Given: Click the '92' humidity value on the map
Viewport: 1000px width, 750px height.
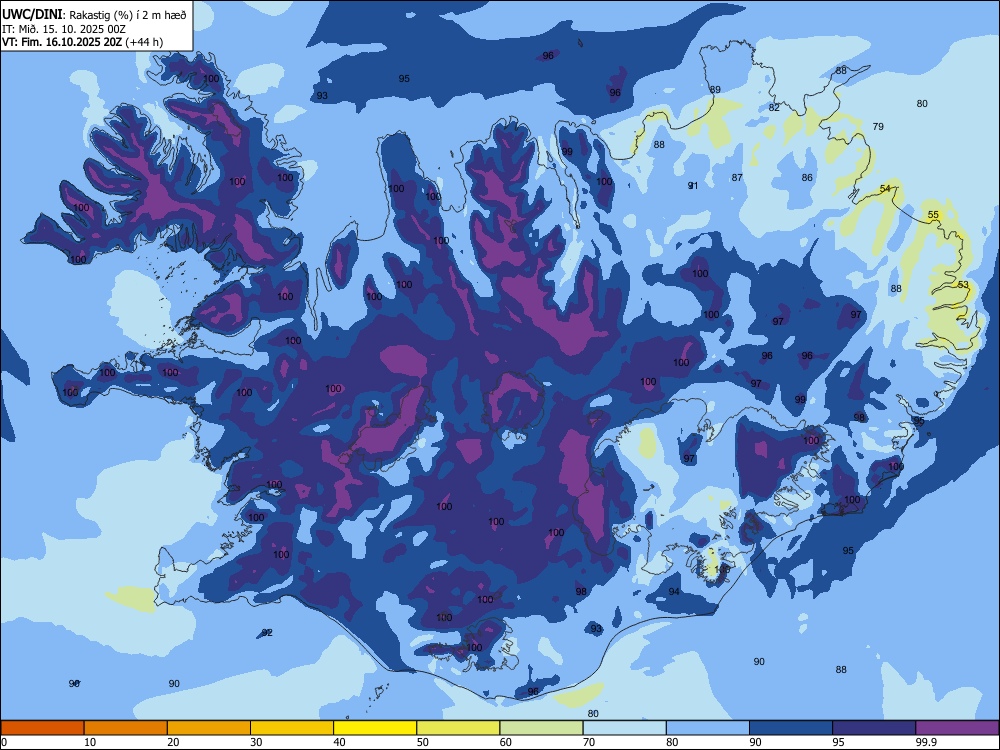Looking at the screenshot, I should (267, 633).
